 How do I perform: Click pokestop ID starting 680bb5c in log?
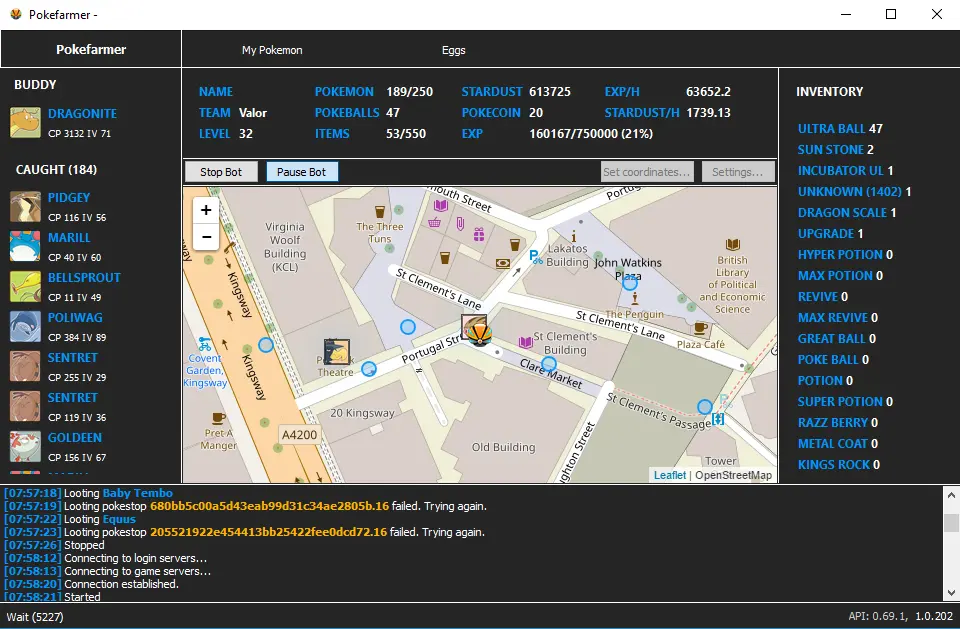[x=269, y=507]
